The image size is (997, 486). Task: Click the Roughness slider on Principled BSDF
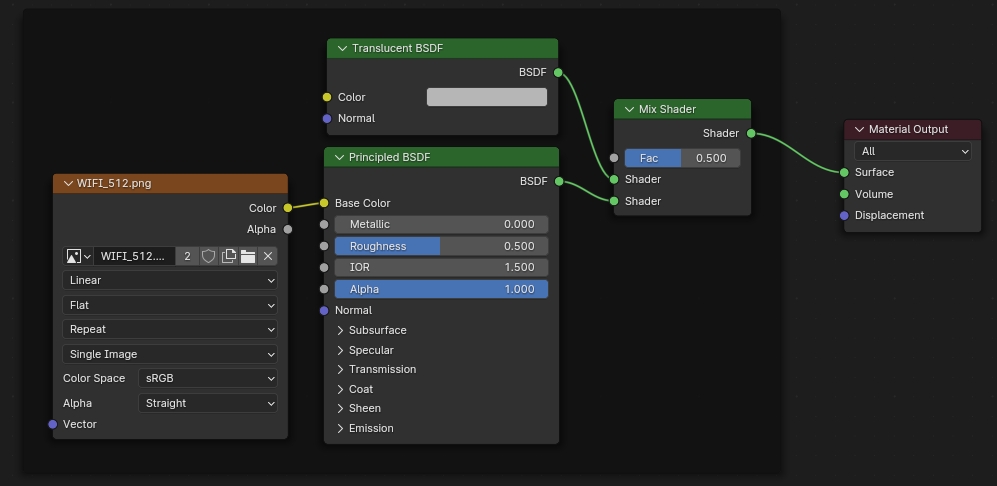pos(441,246)
